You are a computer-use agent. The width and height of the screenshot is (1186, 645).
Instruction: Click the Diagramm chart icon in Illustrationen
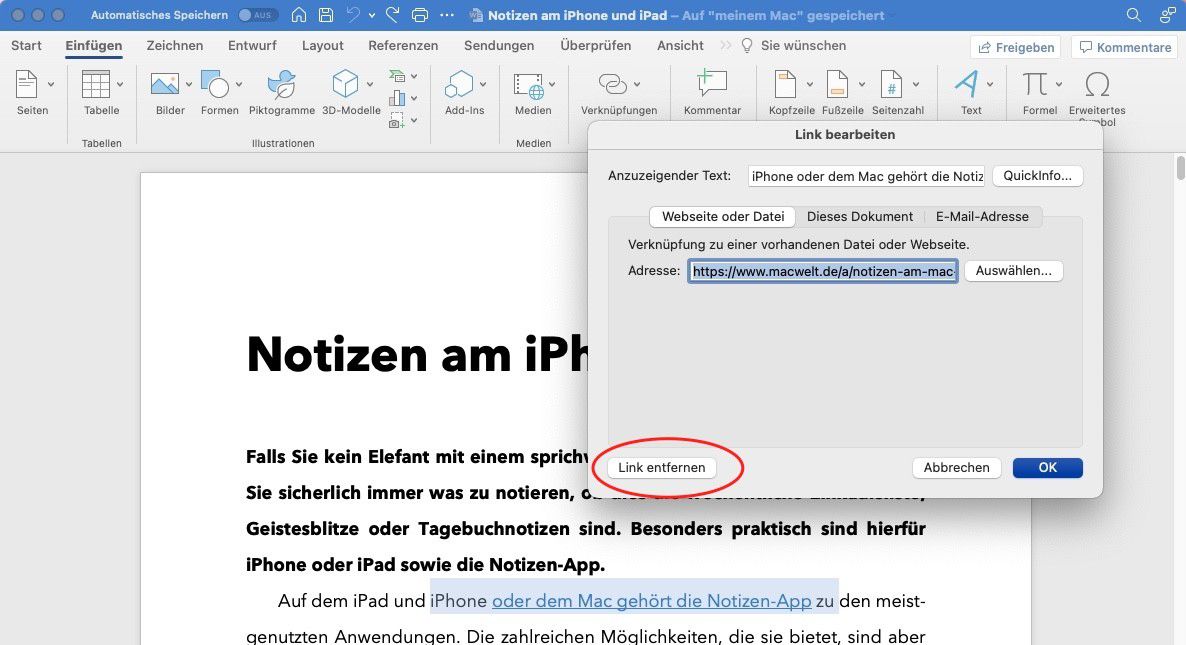click(397, 98)
